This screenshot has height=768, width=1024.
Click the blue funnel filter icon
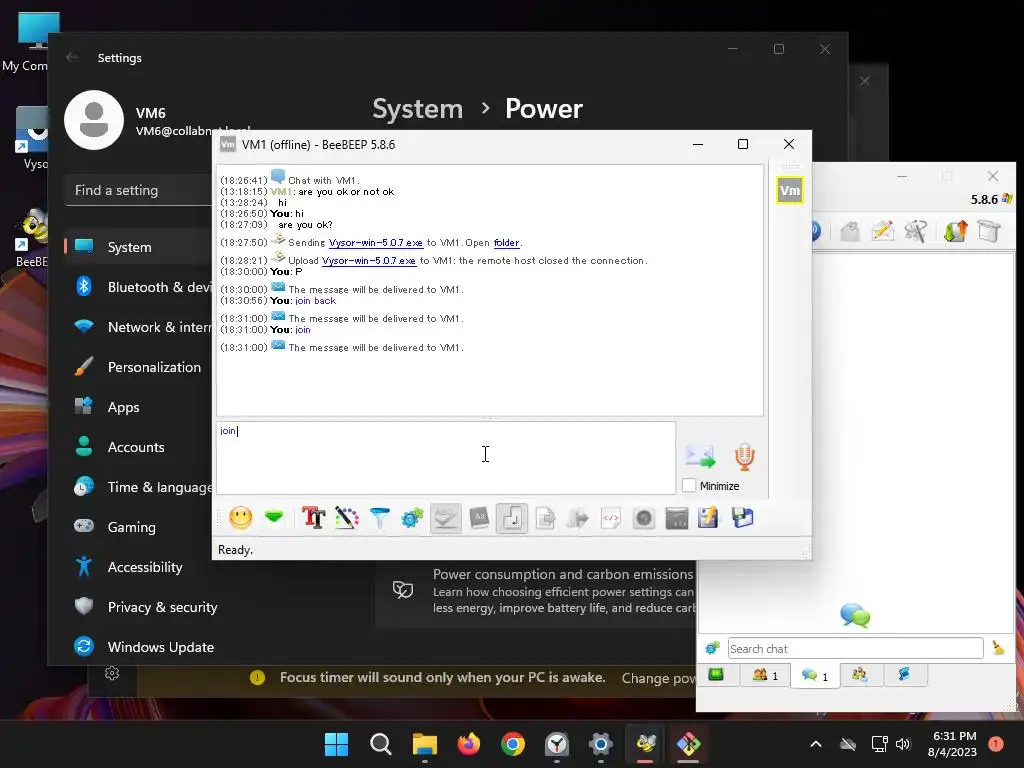tap(379, 518)
